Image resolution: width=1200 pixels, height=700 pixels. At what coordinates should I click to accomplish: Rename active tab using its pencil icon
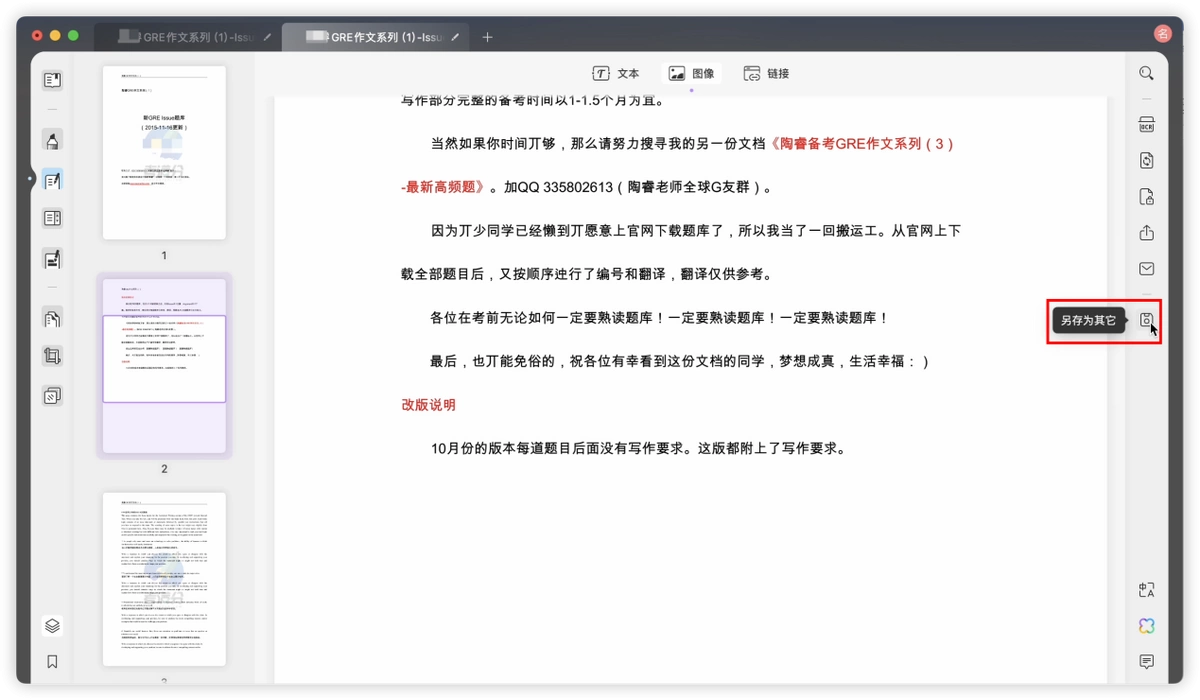pos(455,37)
